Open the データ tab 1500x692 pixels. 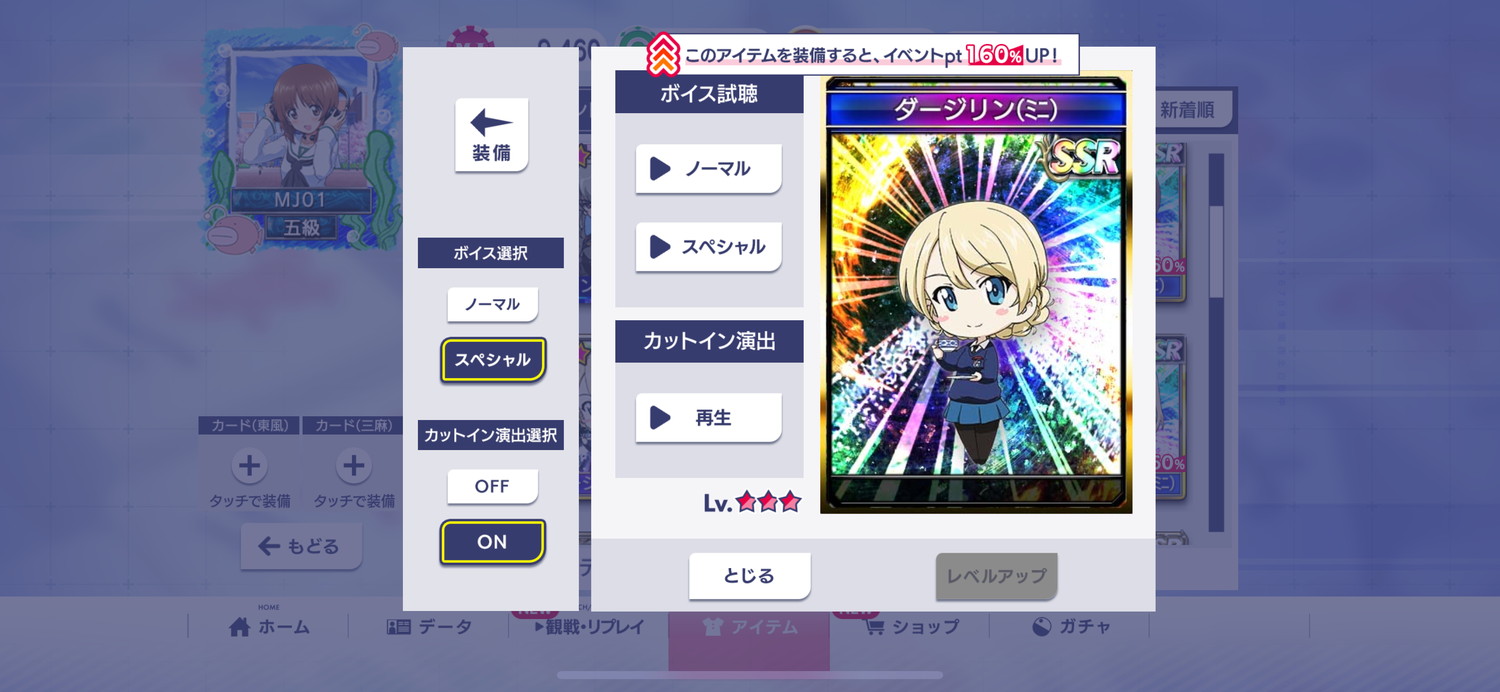(x=429, y=627)
